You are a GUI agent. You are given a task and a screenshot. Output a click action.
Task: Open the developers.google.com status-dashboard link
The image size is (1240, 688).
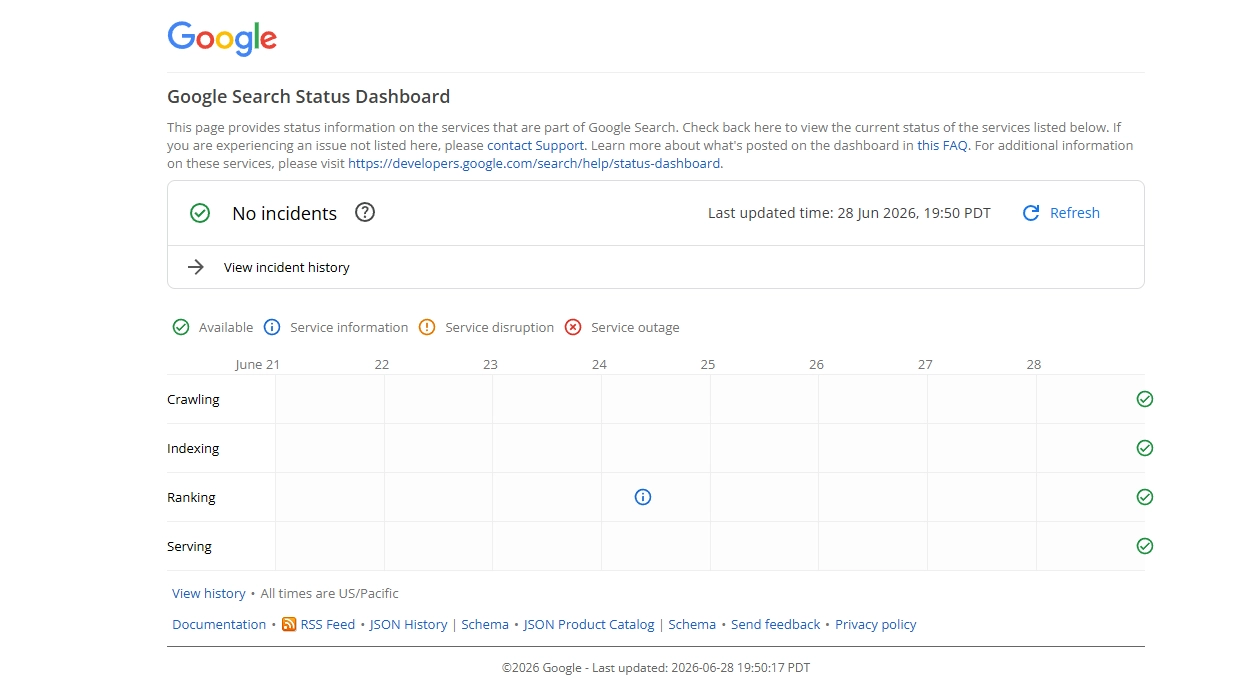(534, 163)
